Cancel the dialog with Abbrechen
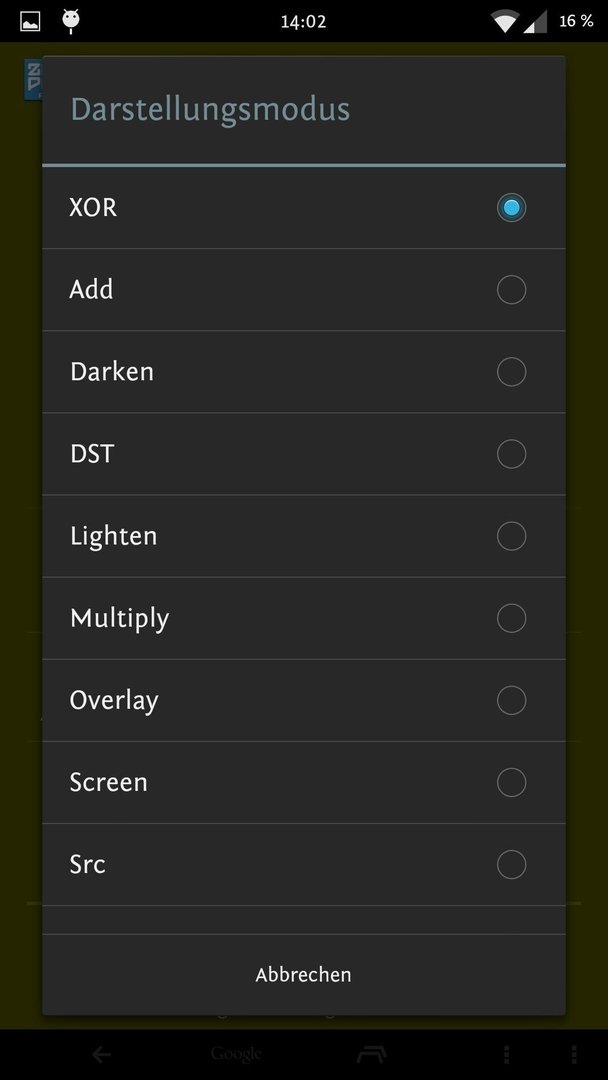The image size is (608, 1080). (304, 974)
